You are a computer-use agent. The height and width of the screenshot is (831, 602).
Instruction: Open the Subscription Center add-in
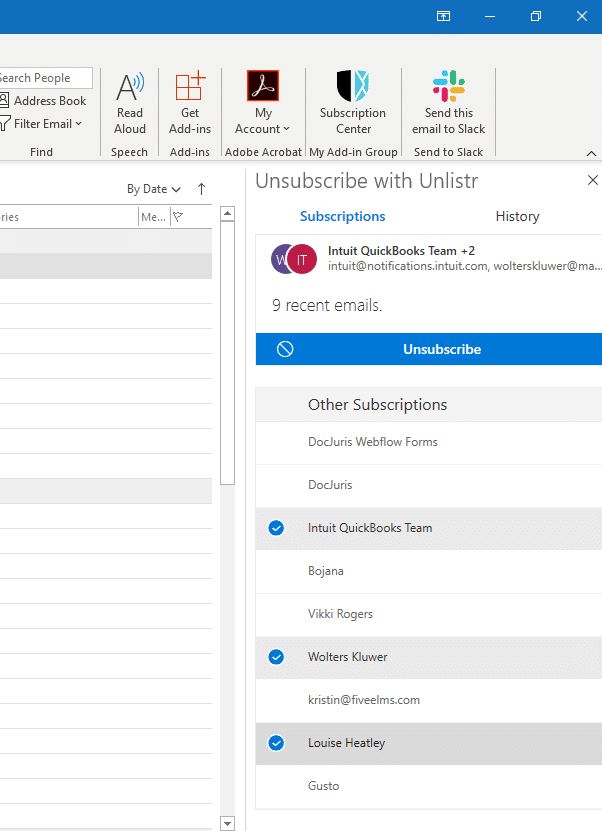coord(353,104)
